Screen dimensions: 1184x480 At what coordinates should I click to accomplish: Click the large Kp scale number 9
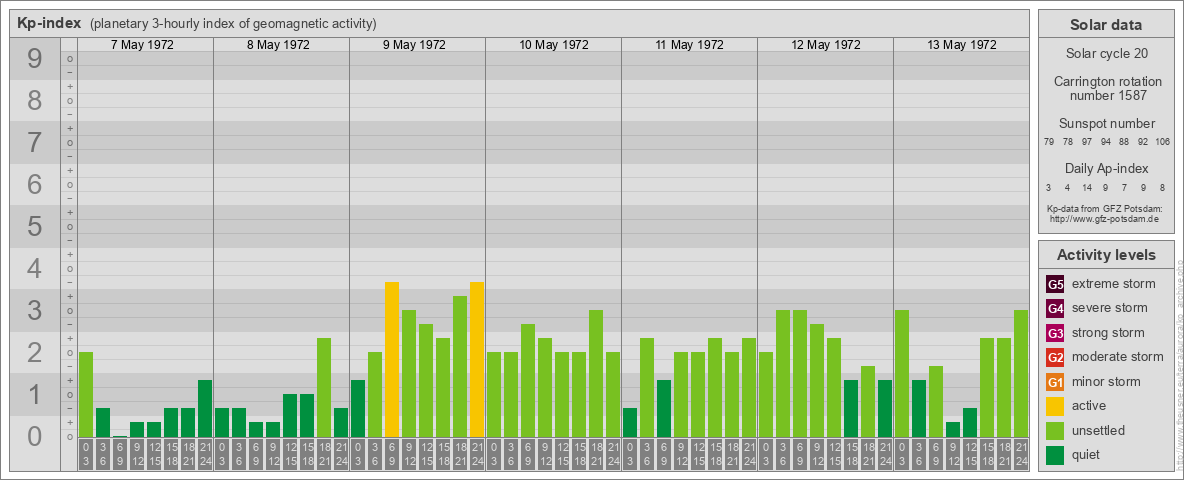[35, 59]
